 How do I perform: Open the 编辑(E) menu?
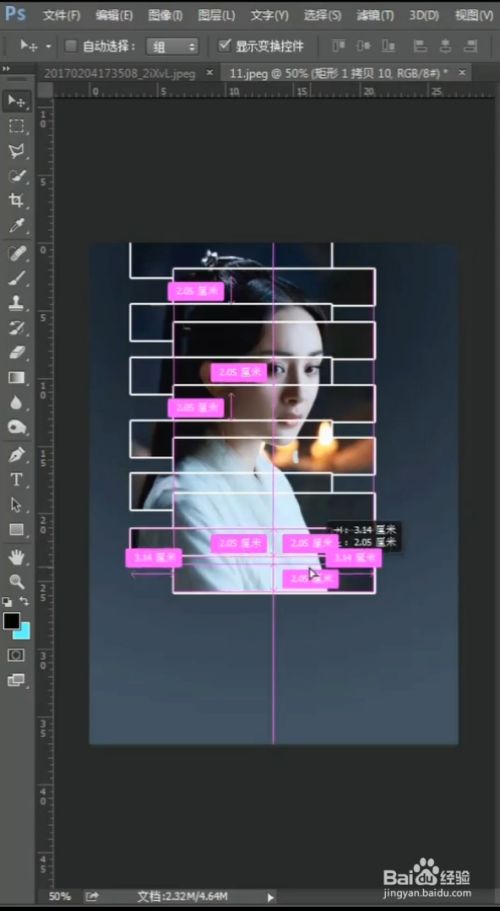[114, 16]
